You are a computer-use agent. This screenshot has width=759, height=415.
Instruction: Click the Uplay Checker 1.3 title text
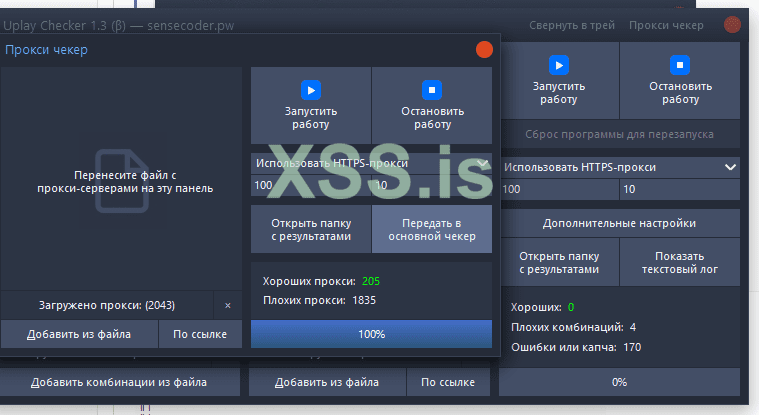[119, 25]
